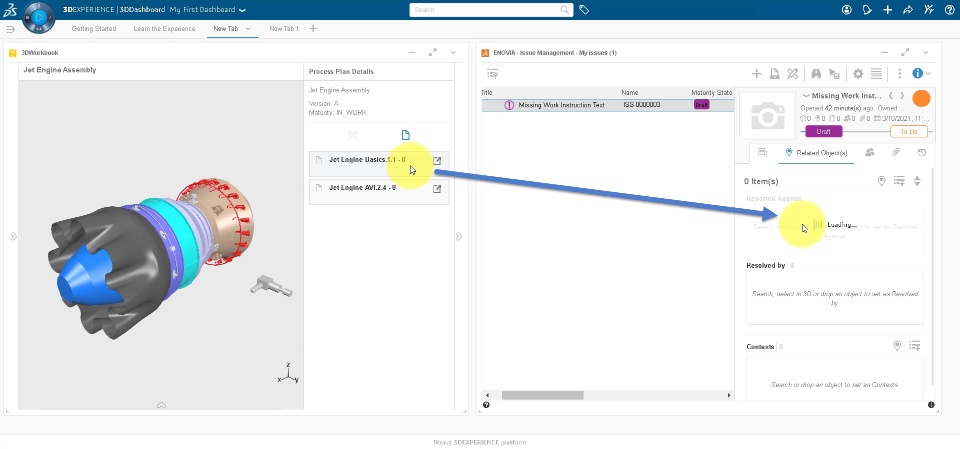This screenshot has width=960, height=449.
Task: Select the Jet Engine AVI.2.4 document row
Action: 379,191
